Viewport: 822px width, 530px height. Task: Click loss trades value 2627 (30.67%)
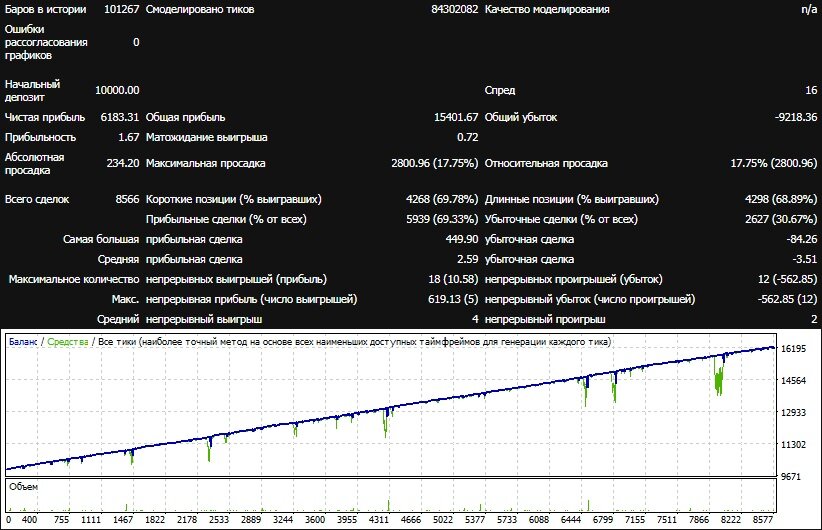(781, 219)
